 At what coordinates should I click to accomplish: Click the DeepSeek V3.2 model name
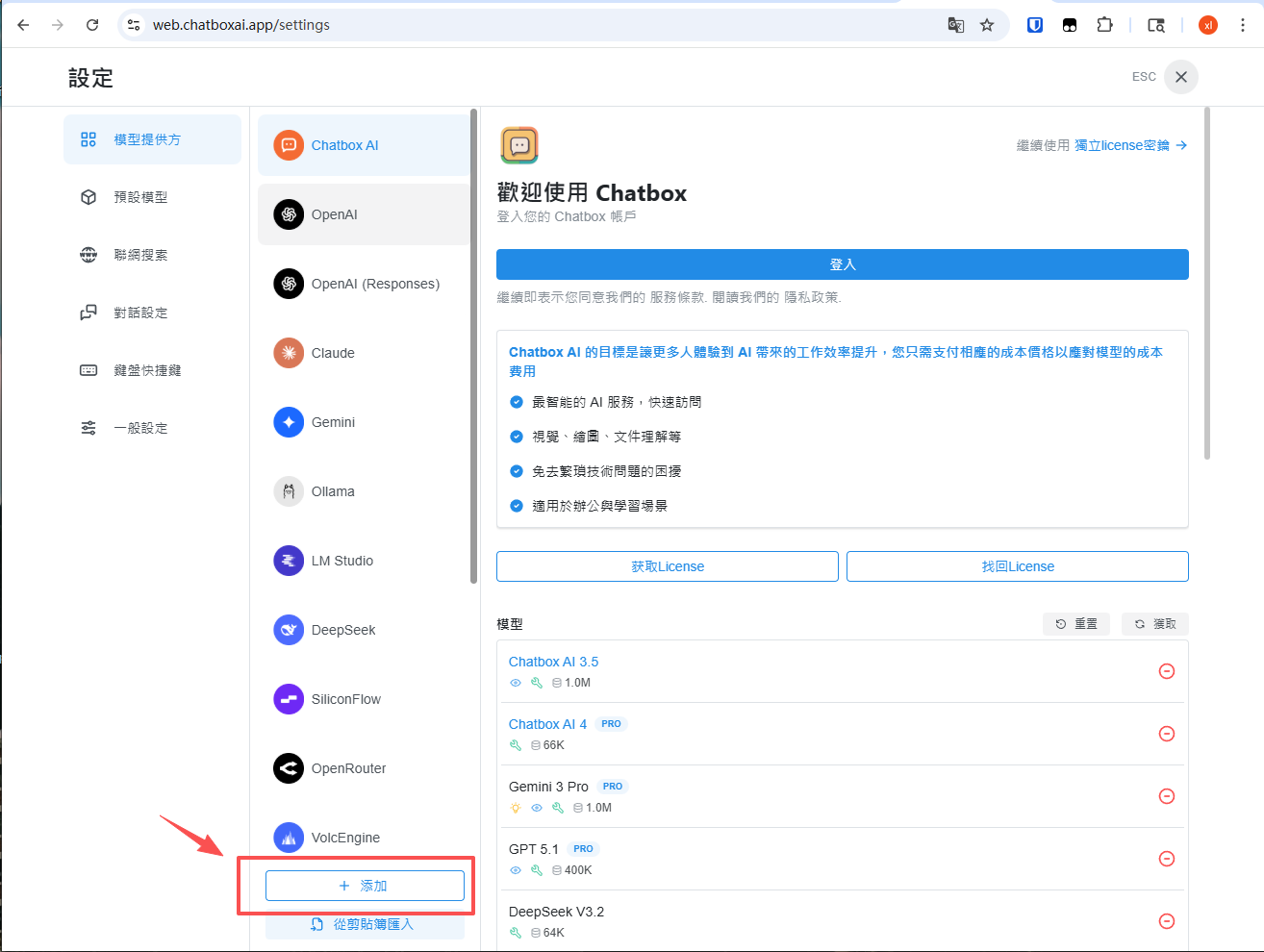[556, 912]
